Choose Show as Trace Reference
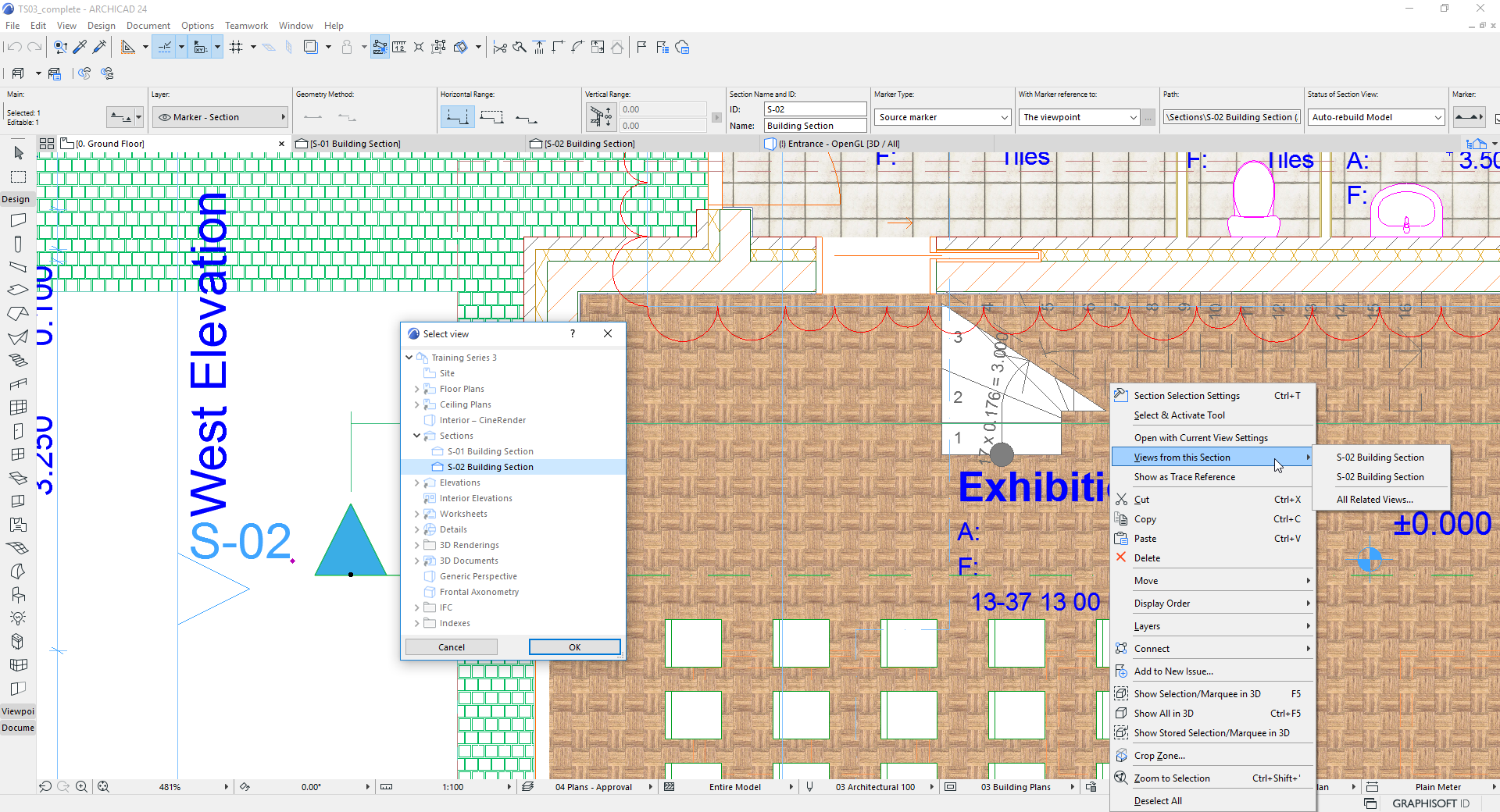This screenshot has height=812, width=1500. tap(1184, 477)
